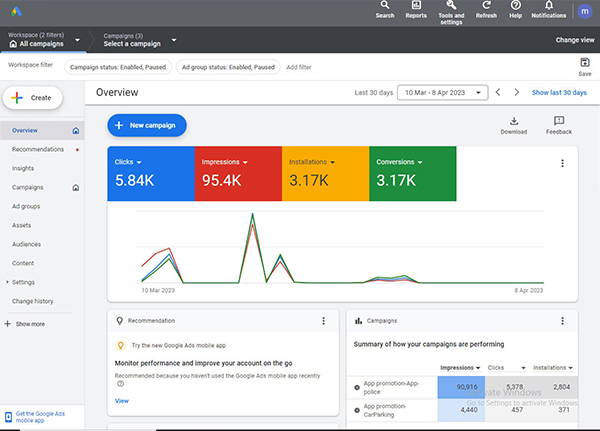This screenshot has width=600, height=431.
Task: Select Recommendations in left sidebar
Action: pyautogui.click(x=38, y=149)
